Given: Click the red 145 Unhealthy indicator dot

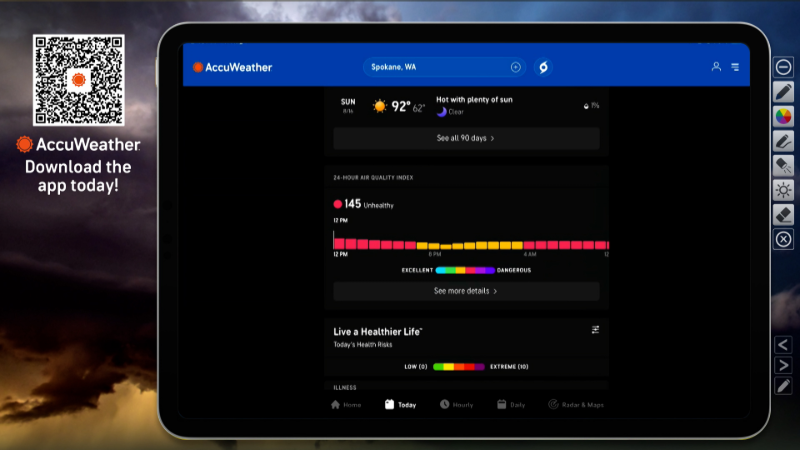Looking at the screenshot, I should click(337, 204).
